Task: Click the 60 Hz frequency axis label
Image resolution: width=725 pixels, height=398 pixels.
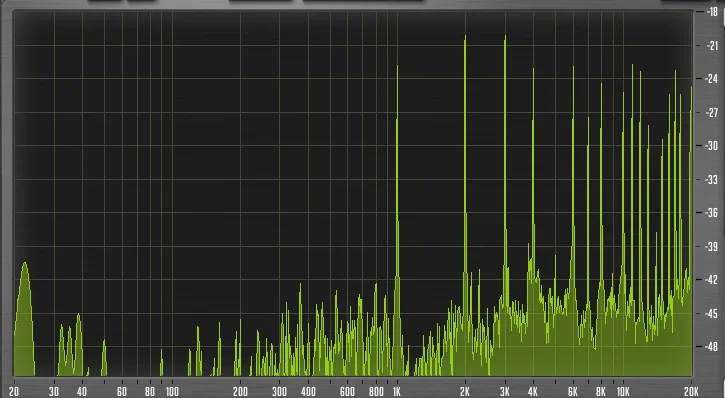Action: pyautogui.click(x=122, y=392)
